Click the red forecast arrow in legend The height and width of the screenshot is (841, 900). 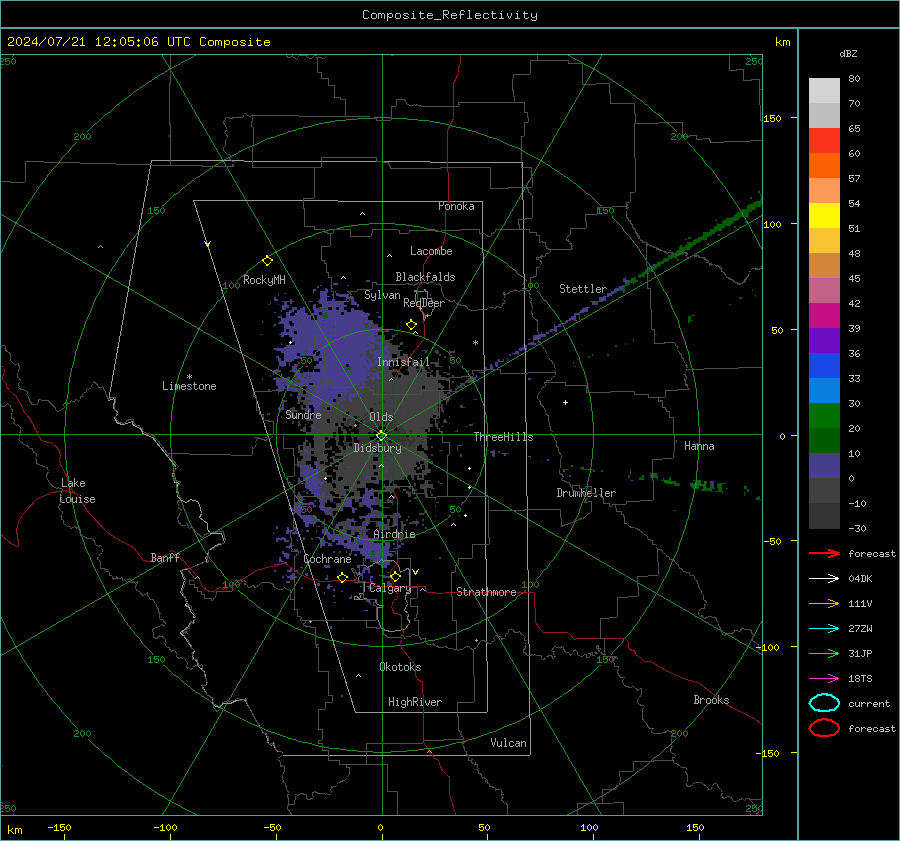(824, 553)
